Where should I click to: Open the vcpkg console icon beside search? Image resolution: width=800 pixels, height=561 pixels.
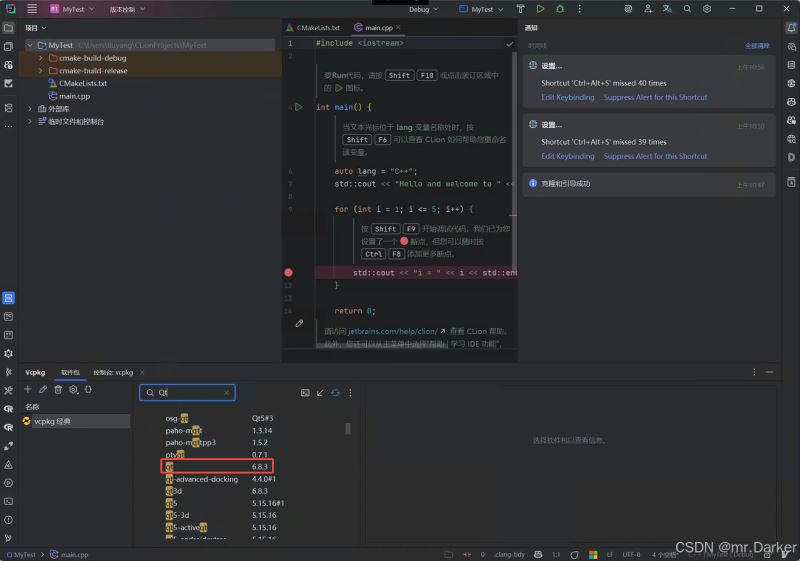(x=305, y=393)
